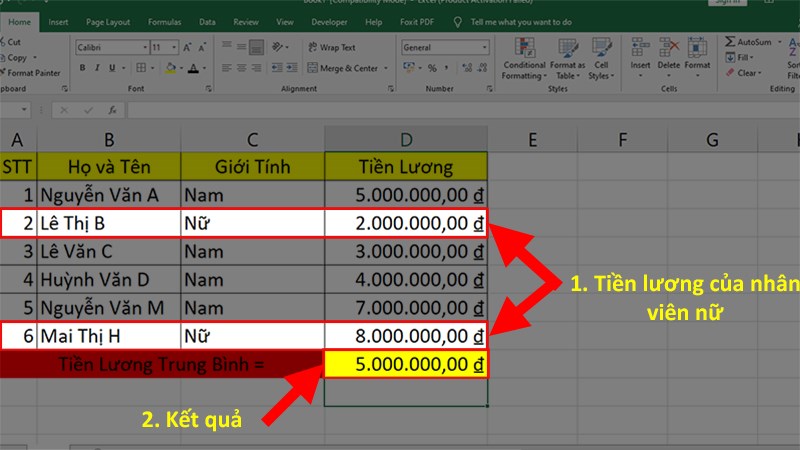Image resolution: width=800 pixels, height=450 pixels.
Task: Click the Copy command
Action: point(14,58)
